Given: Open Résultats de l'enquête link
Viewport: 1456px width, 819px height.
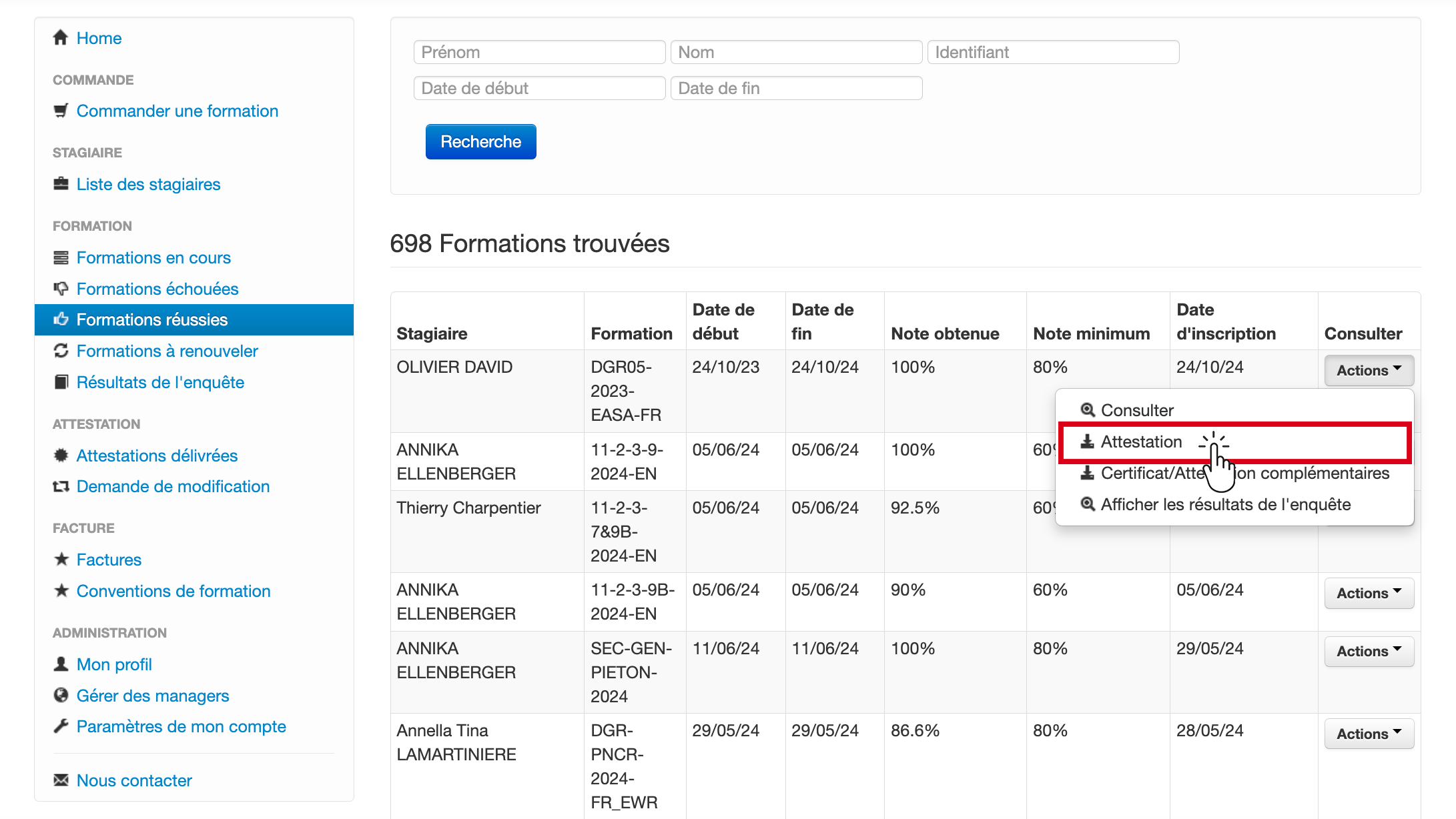Looking at the screenshot, I should pyautogui.click(x=160, y=382).
